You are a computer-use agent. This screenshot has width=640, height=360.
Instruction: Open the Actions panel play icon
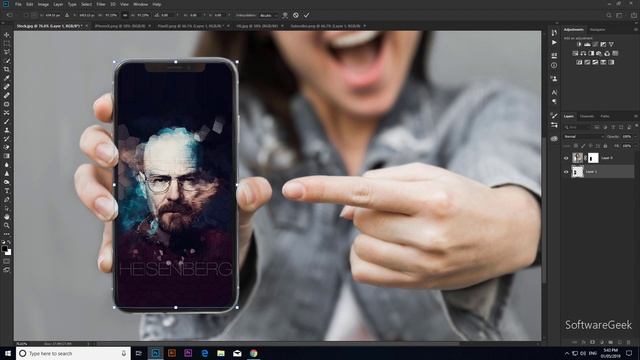coord(554,42)
